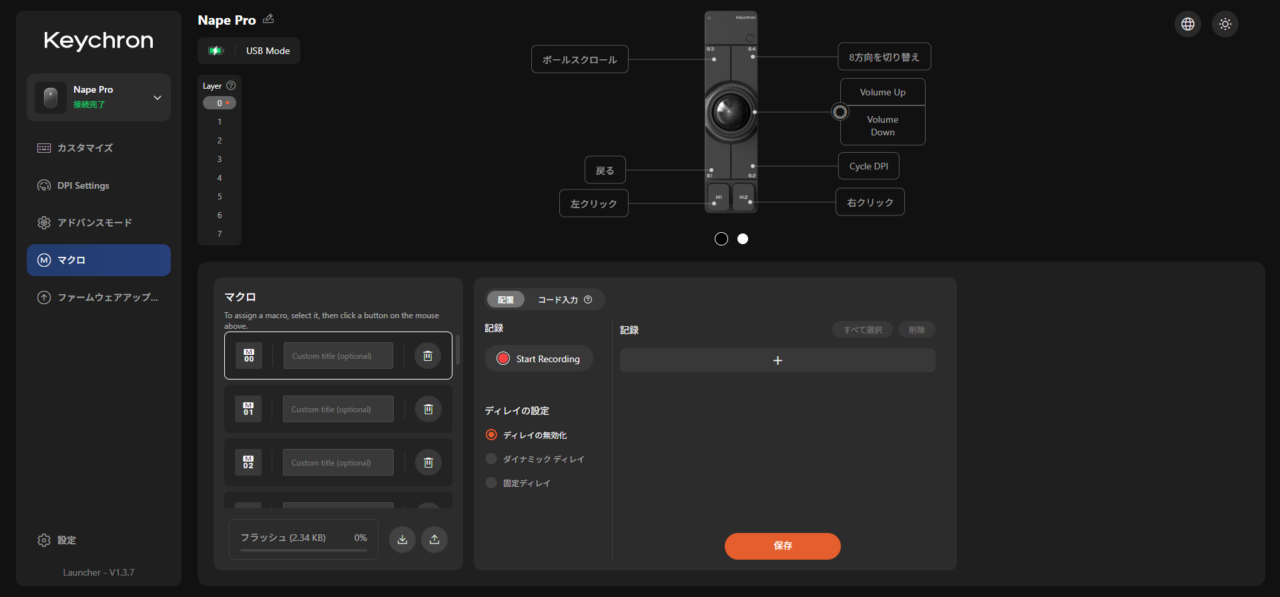1280x597 pixels.
Task: Switch to the 配置 tab
Action: coord(506,299)
